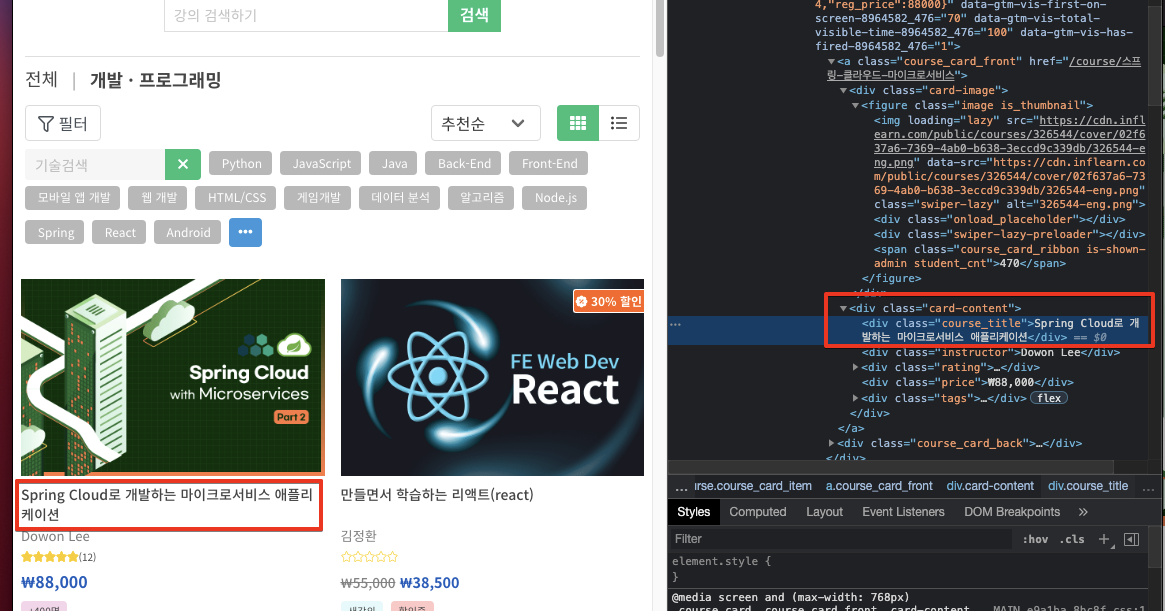Select the Spring tag

(56, 233)
